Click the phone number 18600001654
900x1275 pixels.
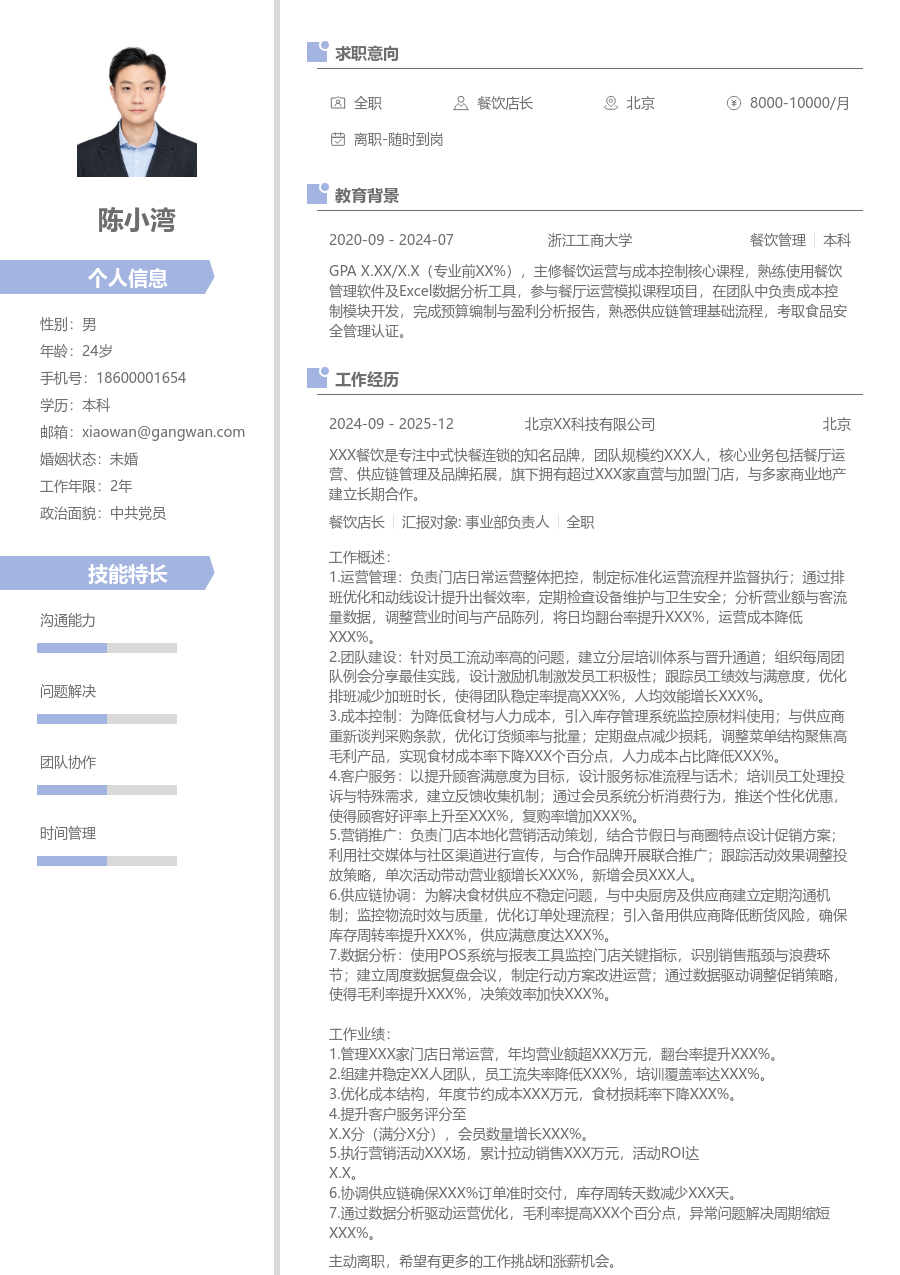pos(141,378)
